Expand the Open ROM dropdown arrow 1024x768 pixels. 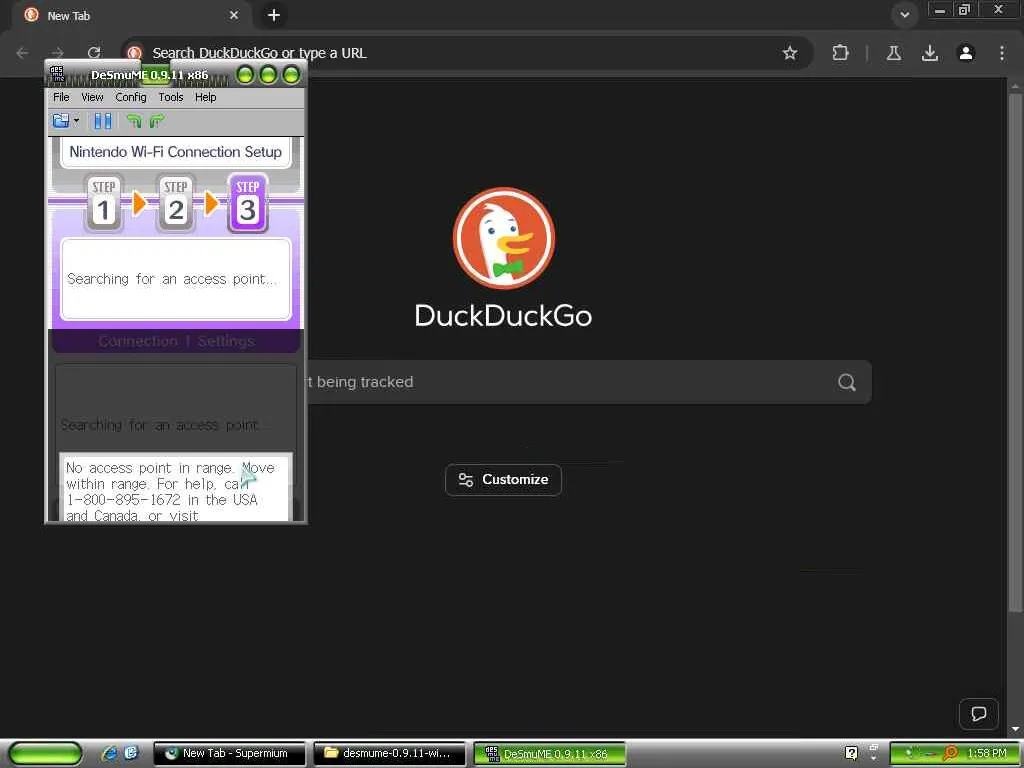(x=76, y=121)
